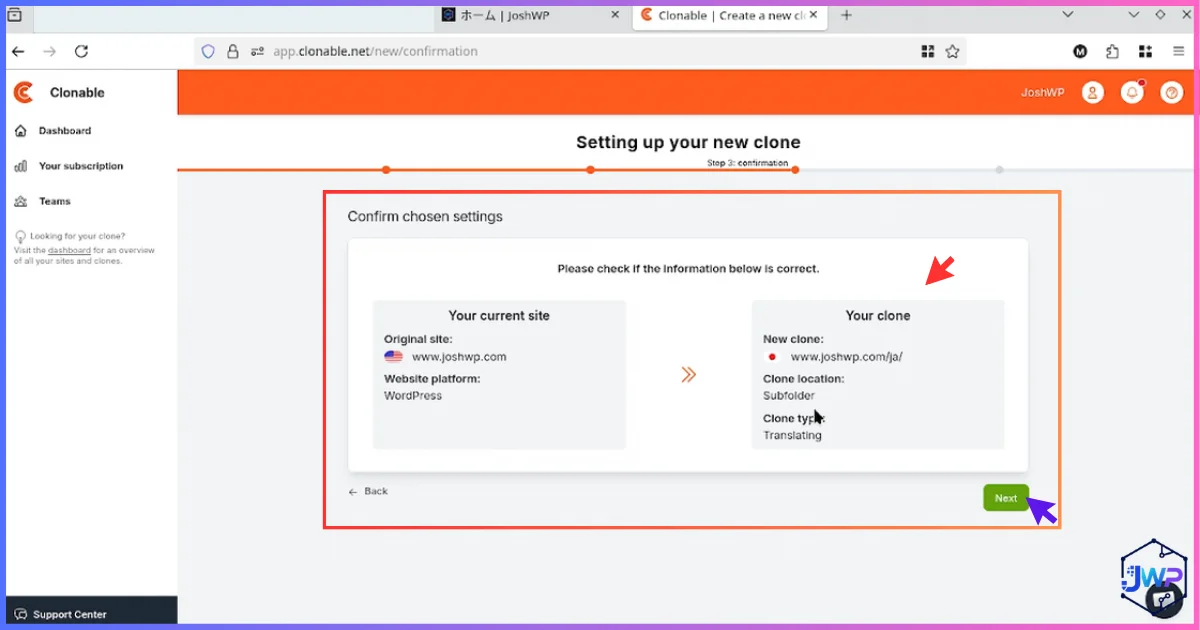Open Your subscription in sidebar
This screenshot has height=630, width=1200.
(x=81, y=166)
